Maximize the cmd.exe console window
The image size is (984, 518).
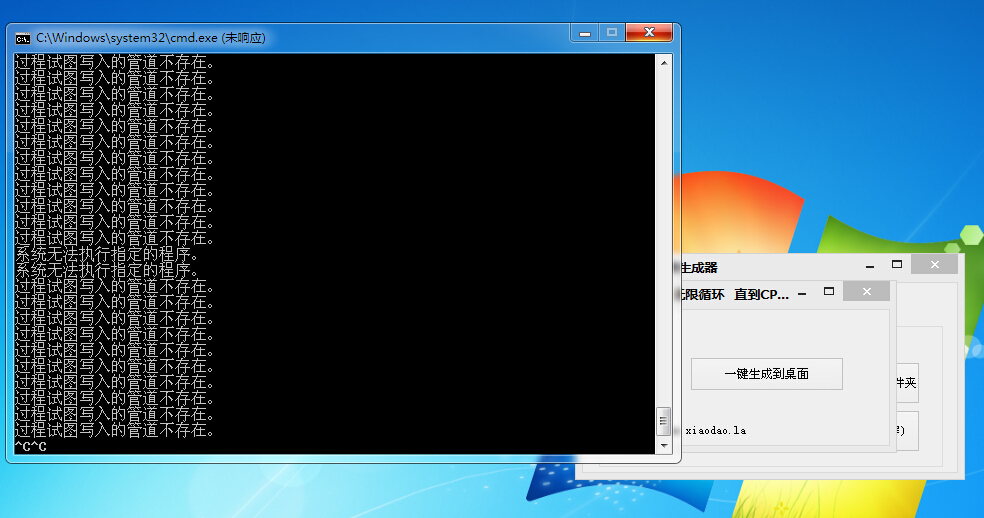tap(611, 34)
